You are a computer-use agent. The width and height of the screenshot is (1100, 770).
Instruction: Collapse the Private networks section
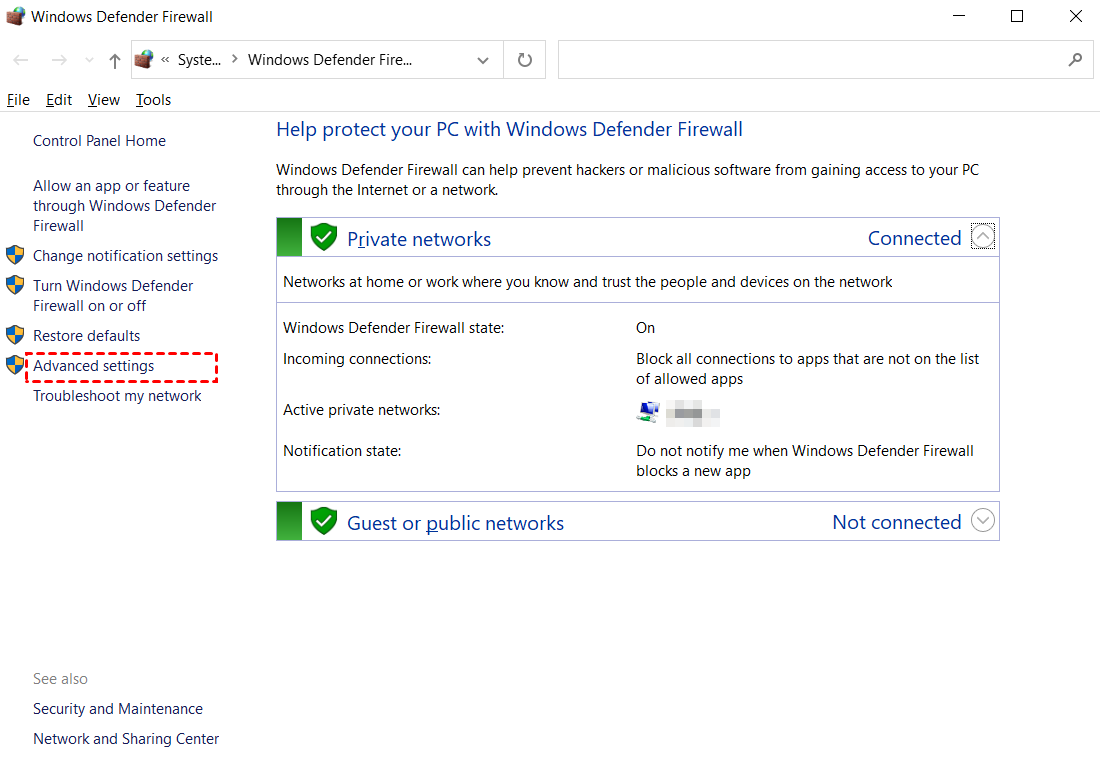tap(983, 238)
